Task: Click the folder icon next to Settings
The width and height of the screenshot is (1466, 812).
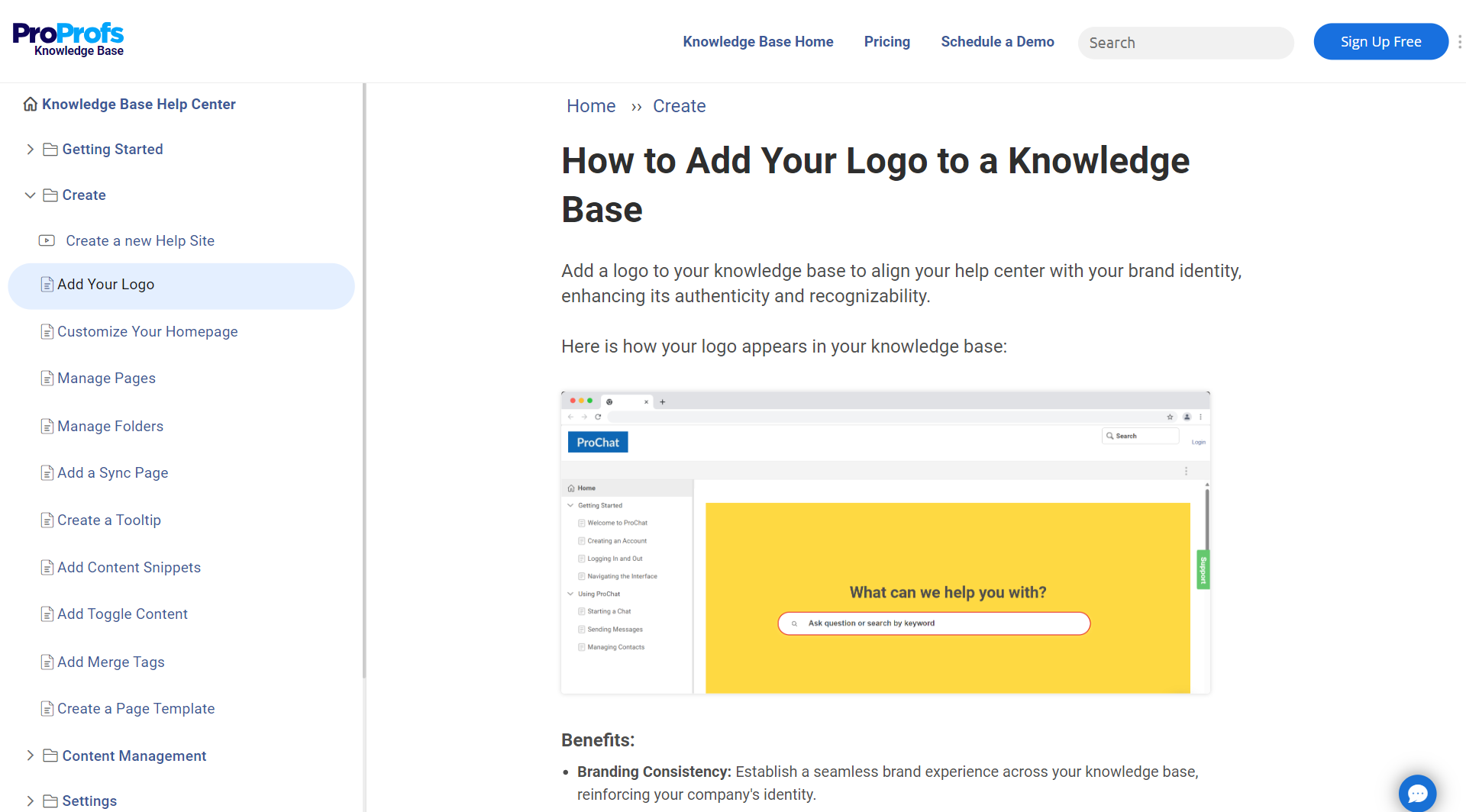Action: [x=50, y=801]
